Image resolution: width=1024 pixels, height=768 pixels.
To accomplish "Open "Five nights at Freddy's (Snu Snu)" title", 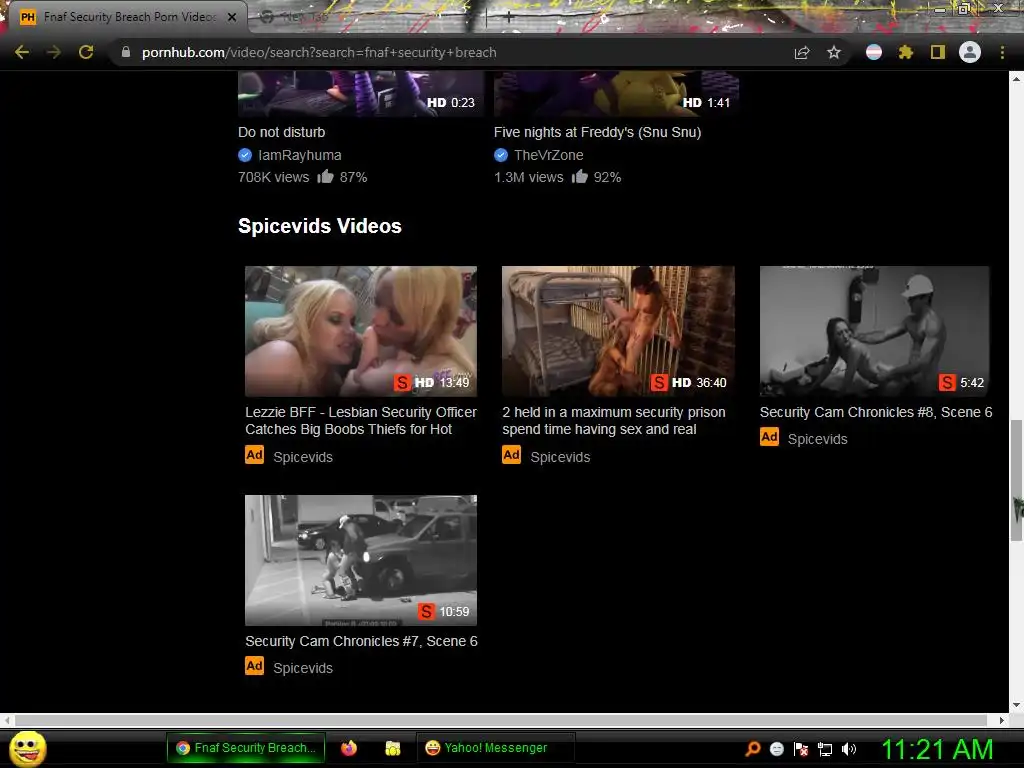I will [598, 132].
